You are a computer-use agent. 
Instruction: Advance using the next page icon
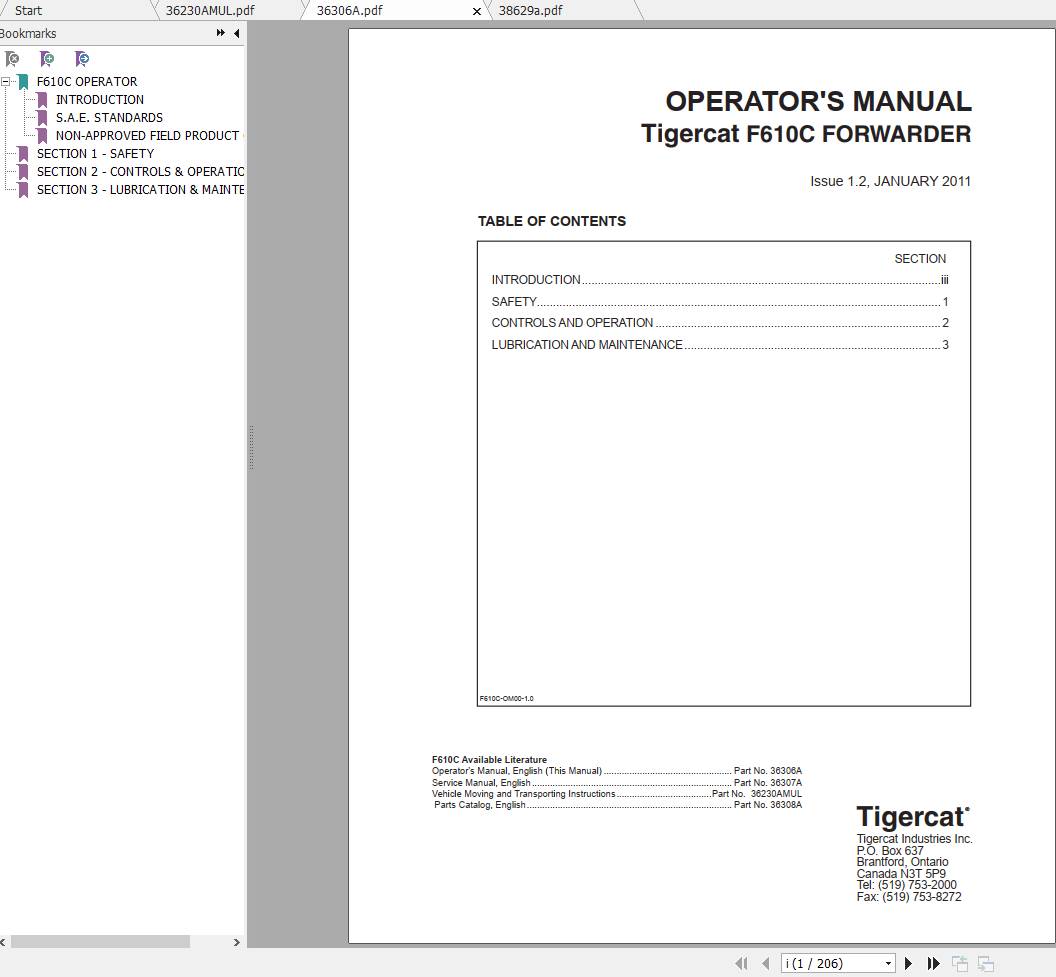point(908,962)
